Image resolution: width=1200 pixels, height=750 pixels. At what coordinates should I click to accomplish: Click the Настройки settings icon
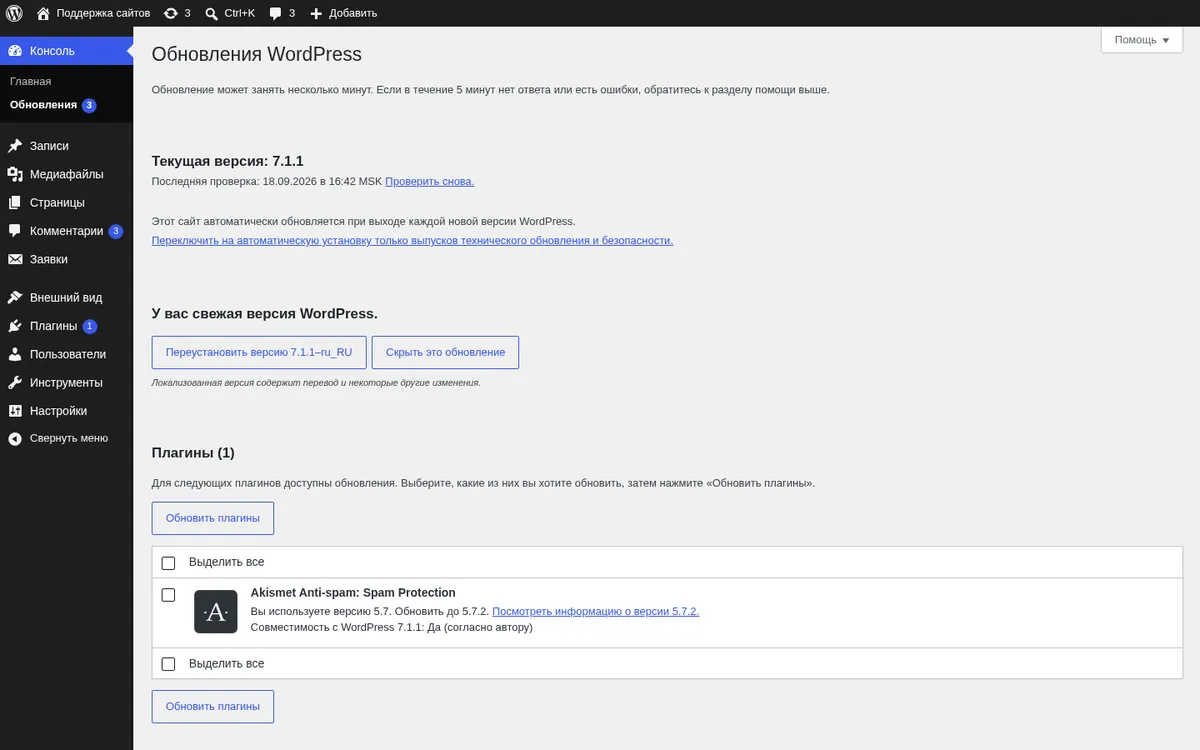click(x=15, y=411)
